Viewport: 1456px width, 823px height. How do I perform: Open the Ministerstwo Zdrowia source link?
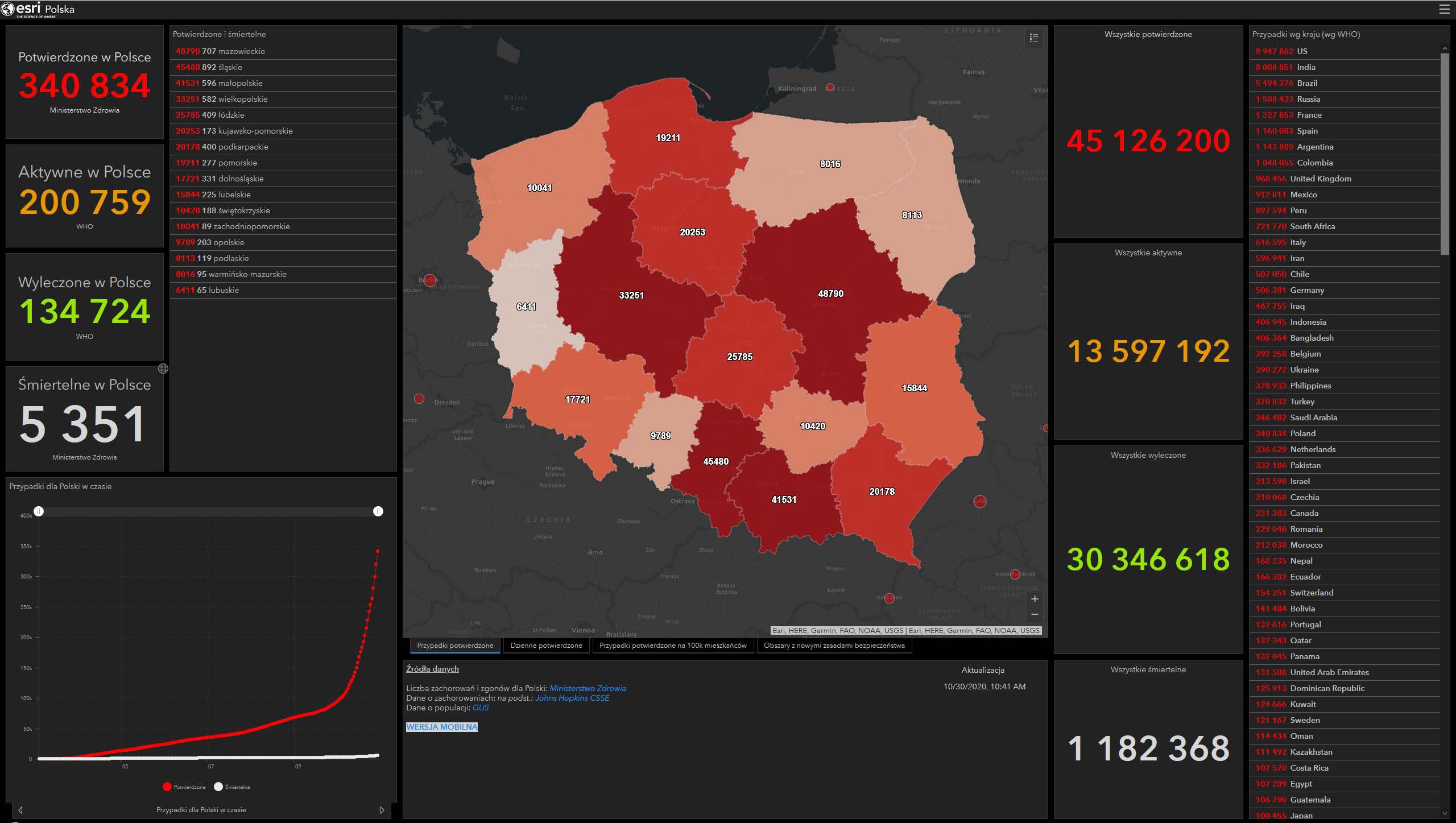pos(588,688)
